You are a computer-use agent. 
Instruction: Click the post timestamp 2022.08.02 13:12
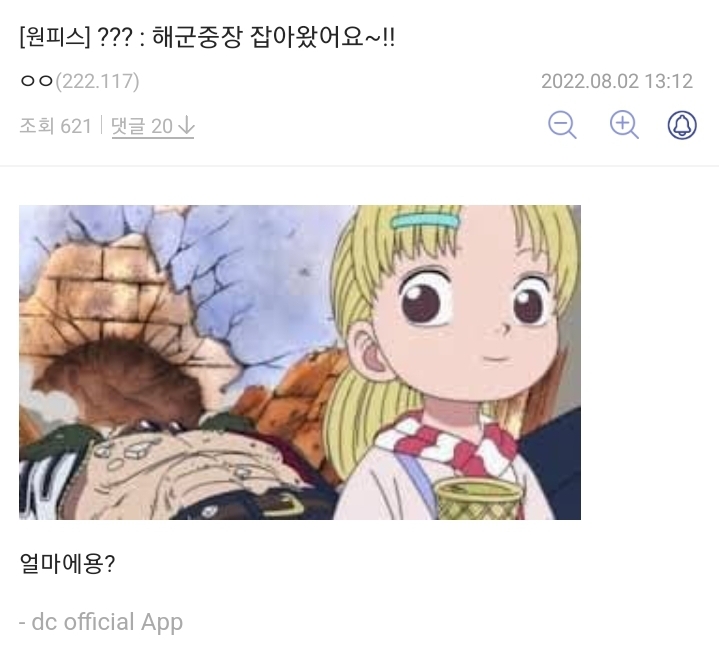pos(617,82)
